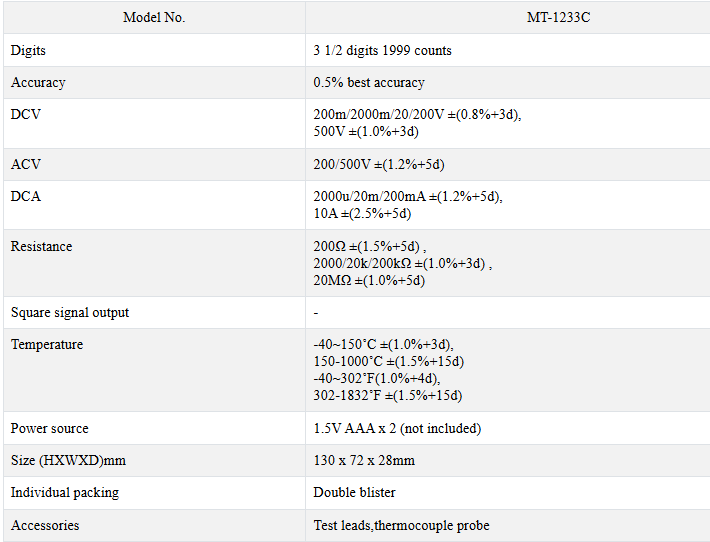The width and height of the screenshot is (710, 542).
Task: Select the DCA row label
Action: (26, 196)
